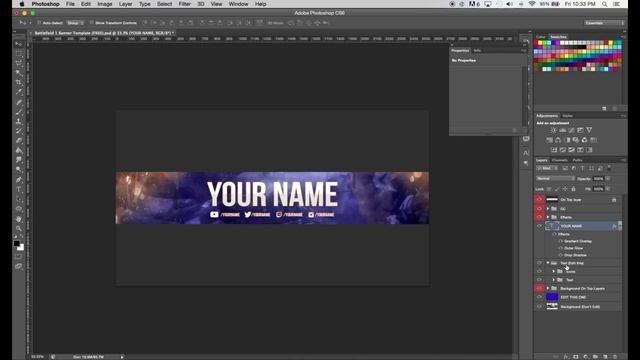This screenshot has height=360, width=640.
Task: Expand the Text subgroup folder
Action: [554, 280]
